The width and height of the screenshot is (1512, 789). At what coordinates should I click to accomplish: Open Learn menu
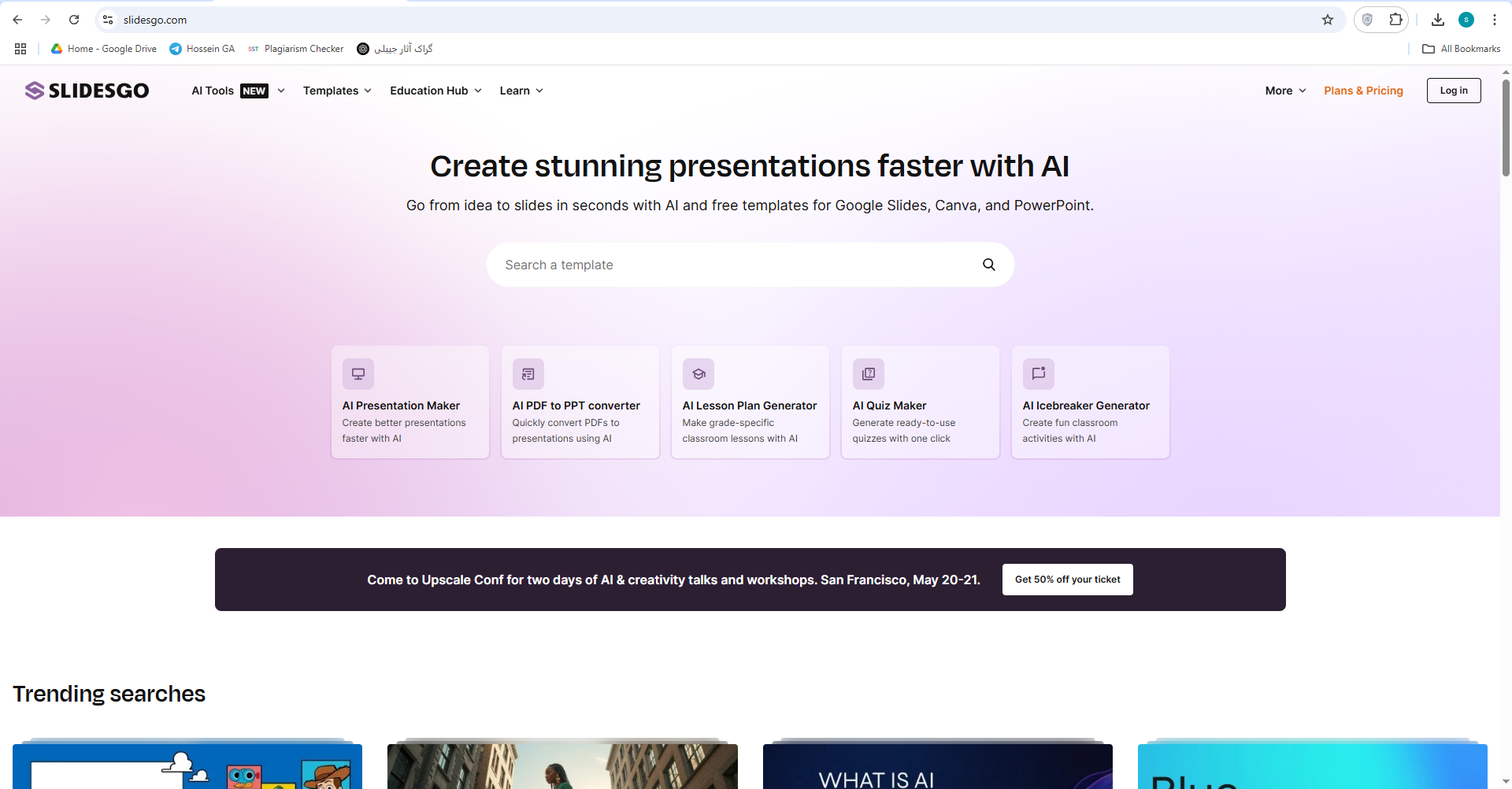coord(515,91)
